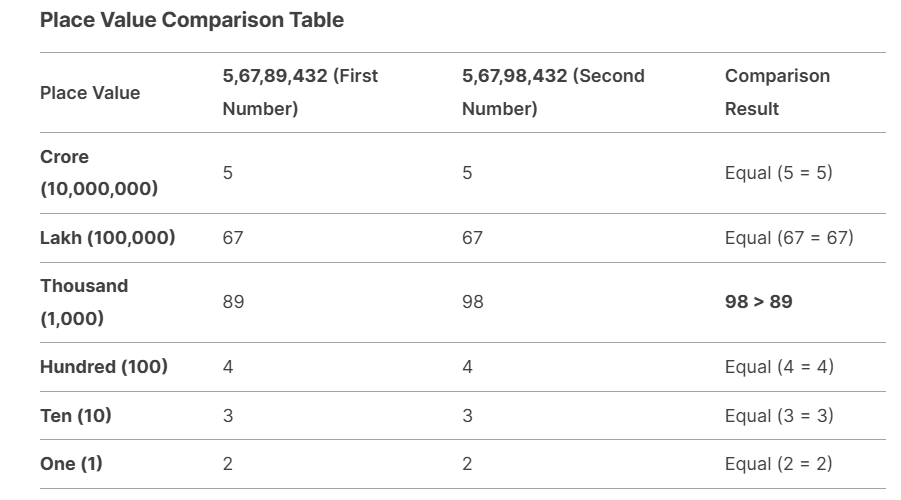
Task: Click the Ten (10) row label
Action: (76, 416)
